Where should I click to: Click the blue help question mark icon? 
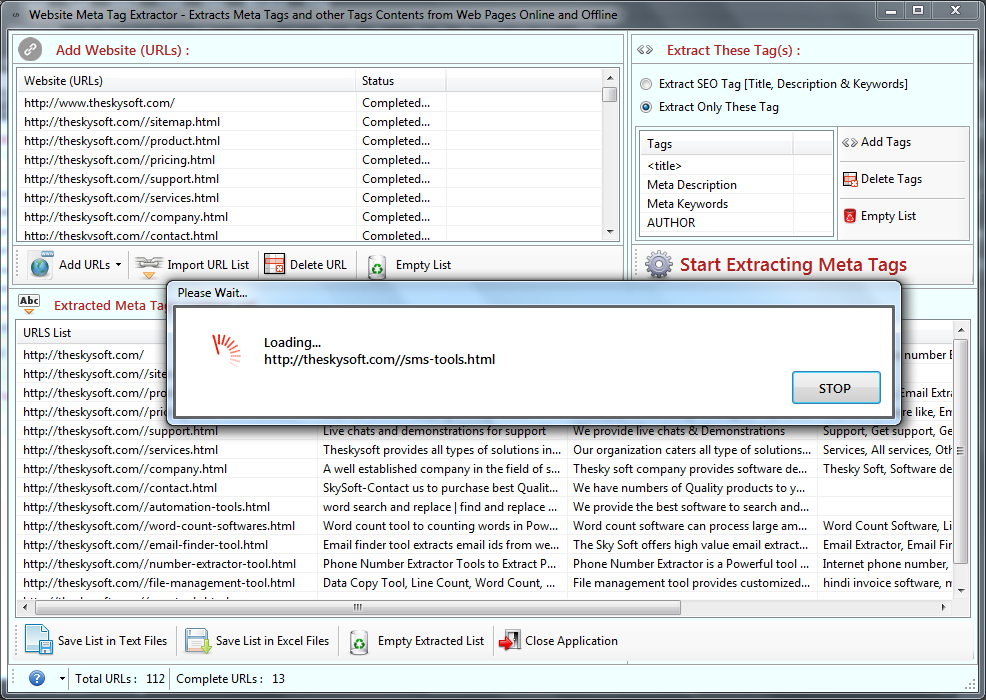click(37, 678)
